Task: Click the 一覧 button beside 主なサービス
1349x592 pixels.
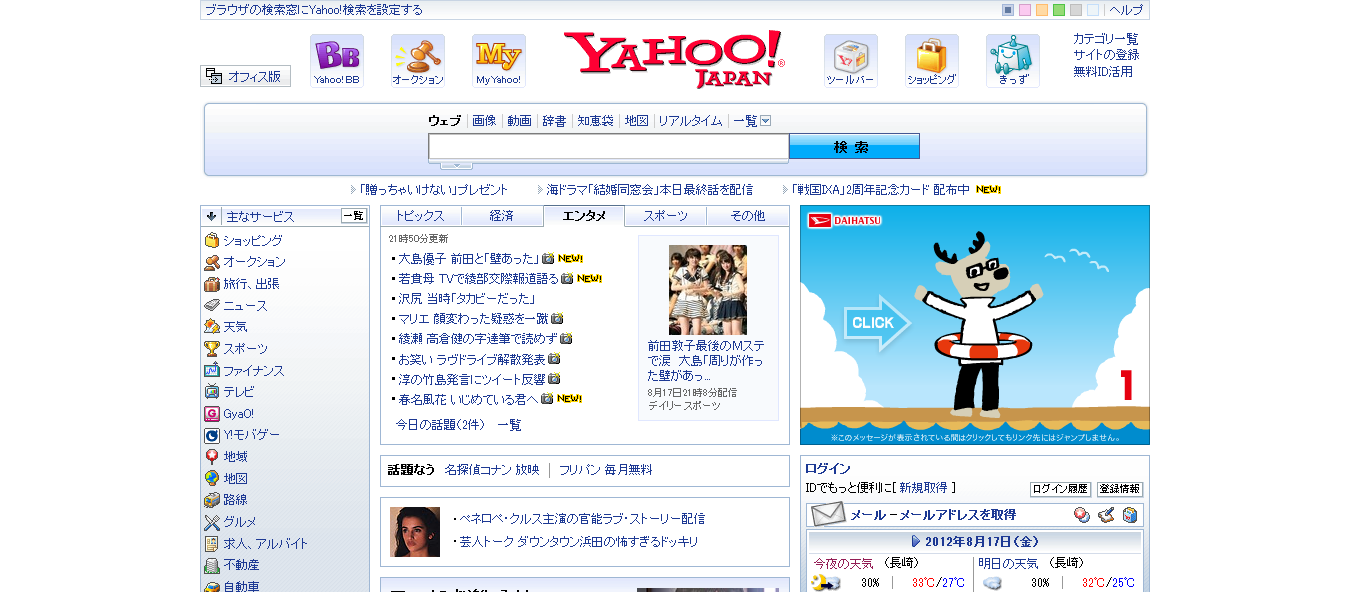Action: pyautogui.click(x=354, y=216)
